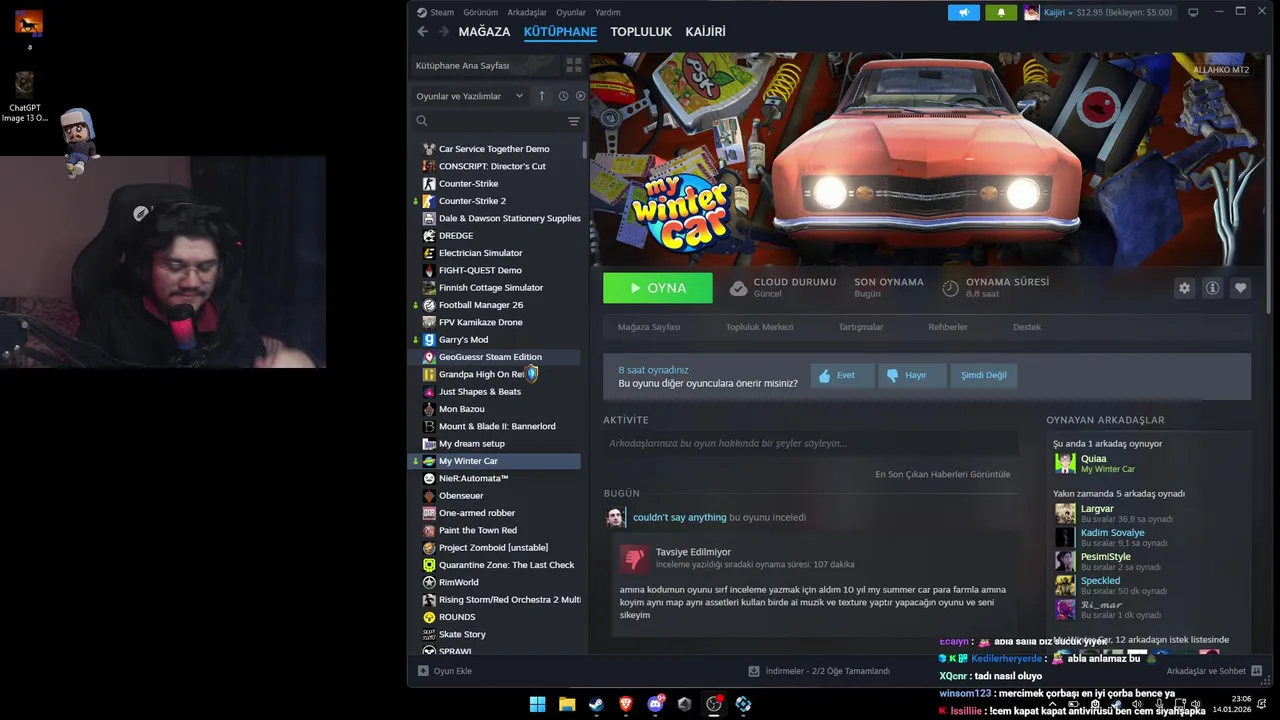The image size is (1280, 720).
Task: Open Discord from taskbar
Action: tap(655, 704)
